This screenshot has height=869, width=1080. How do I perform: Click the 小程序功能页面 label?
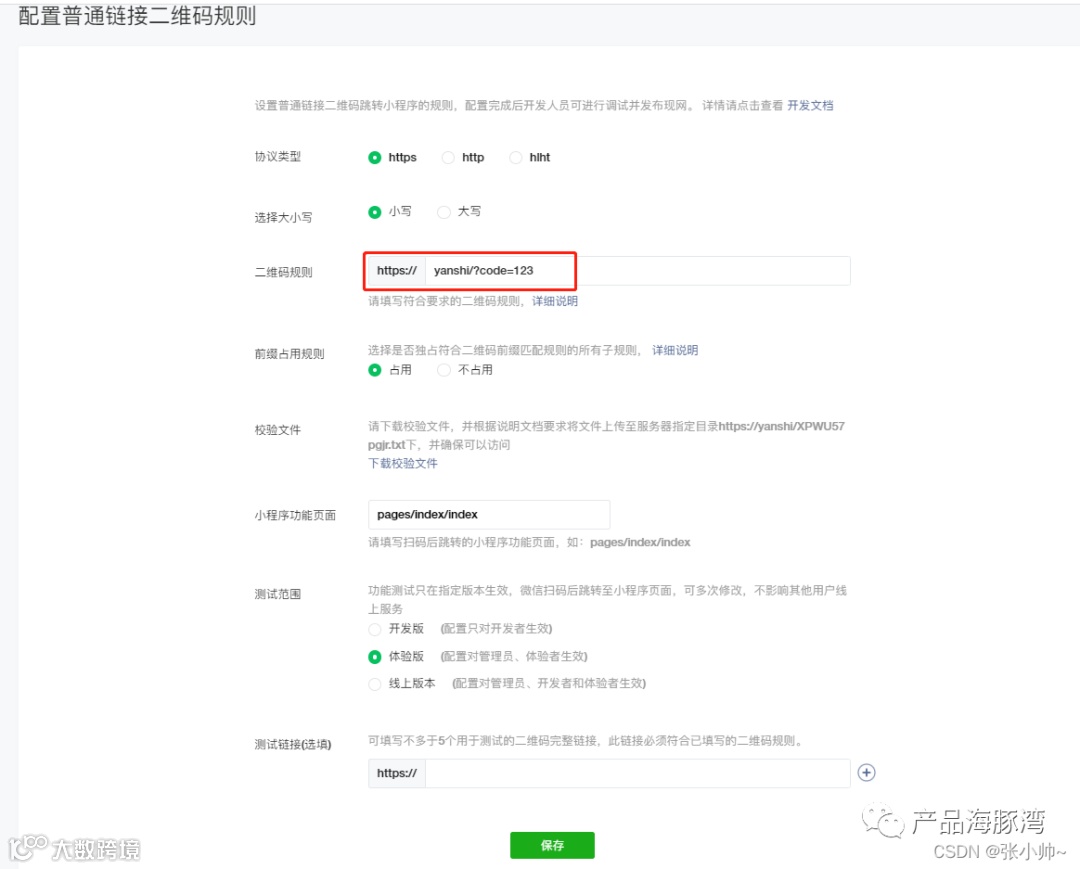coord(295,515)
